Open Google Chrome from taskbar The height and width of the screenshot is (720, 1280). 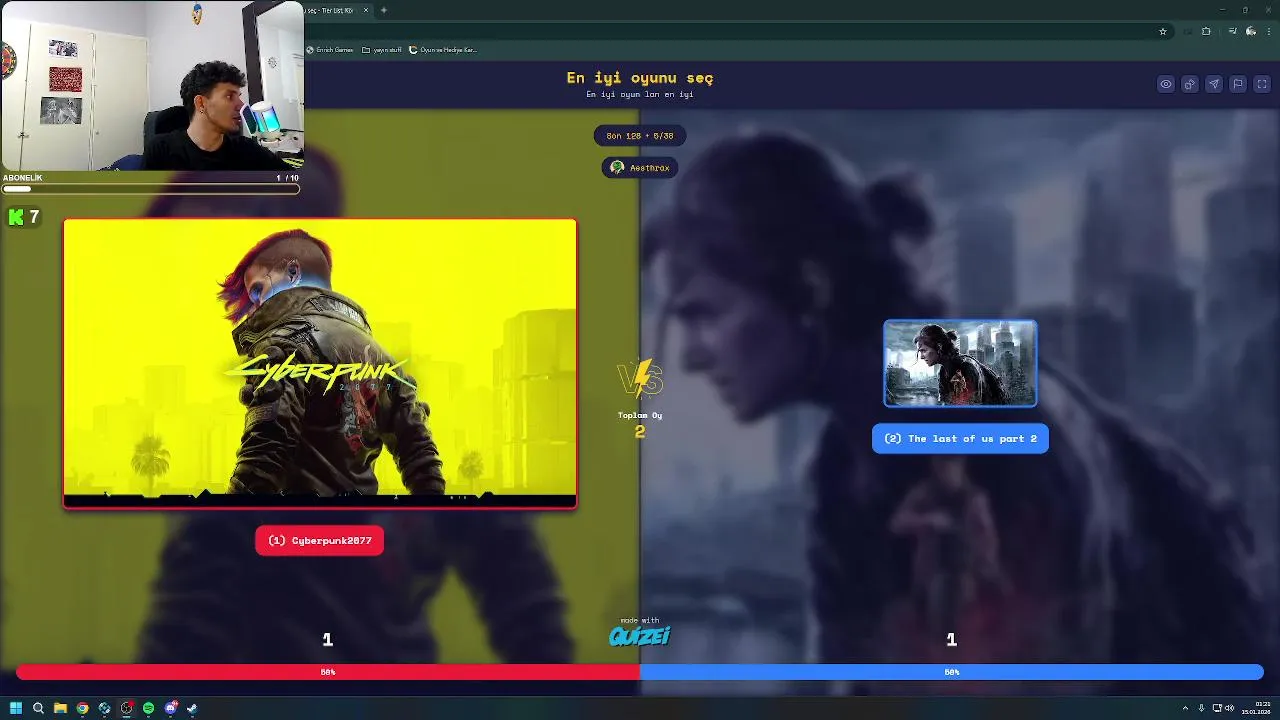pyautogui.click(x=82, y=708)
